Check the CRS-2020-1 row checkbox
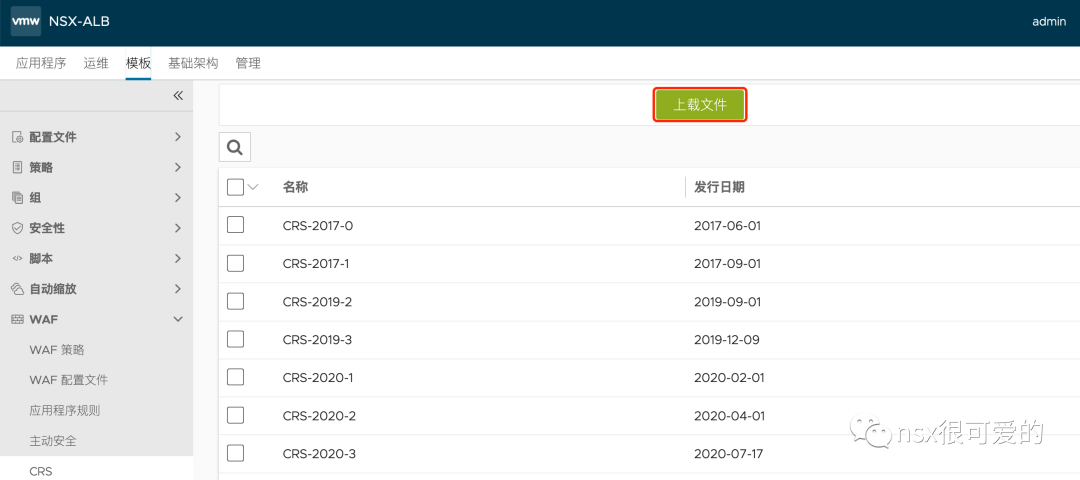The width and height of the screenshot is (1080, 480). pos(236,377)
